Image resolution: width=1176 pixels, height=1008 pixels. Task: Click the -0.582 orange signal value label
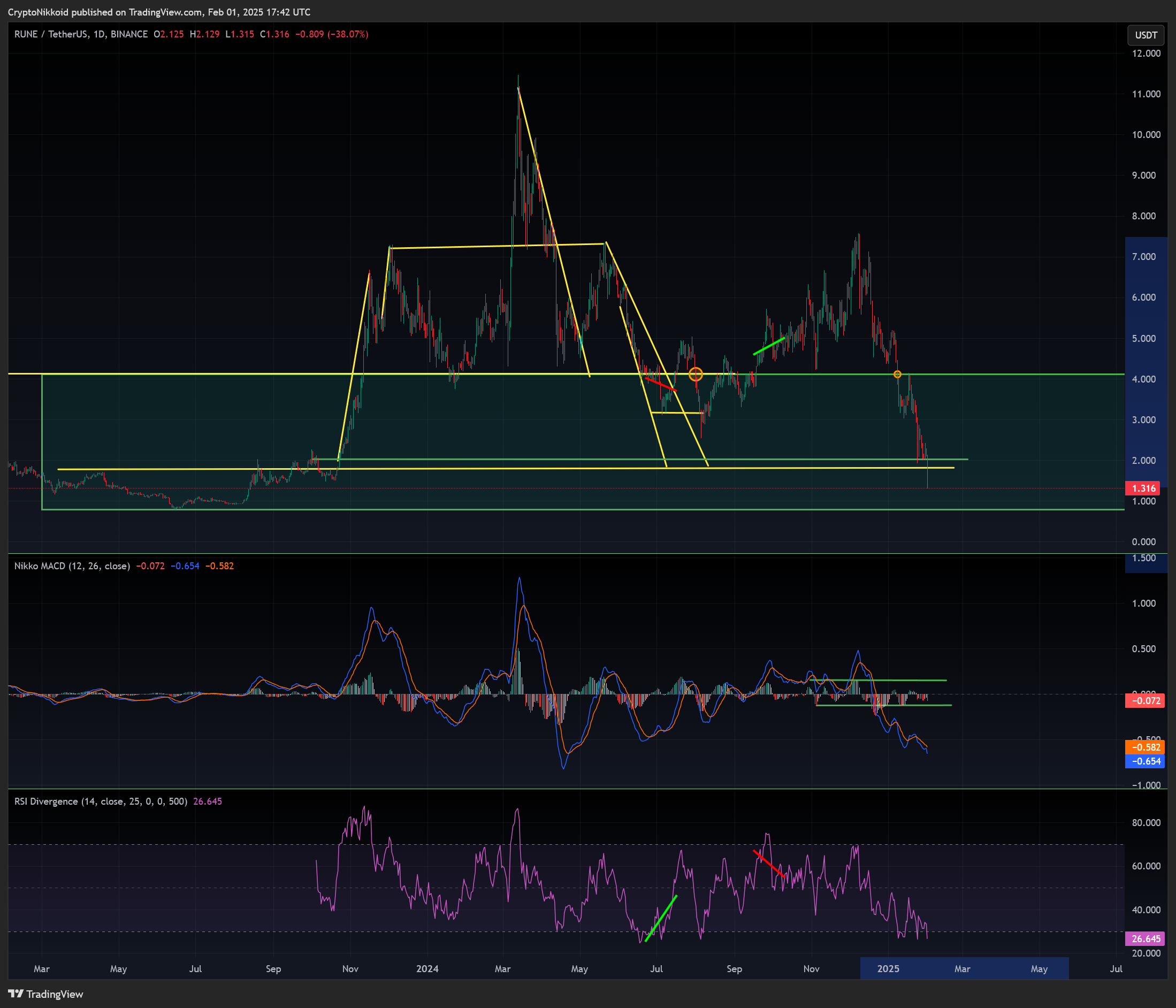(1145, 747)
